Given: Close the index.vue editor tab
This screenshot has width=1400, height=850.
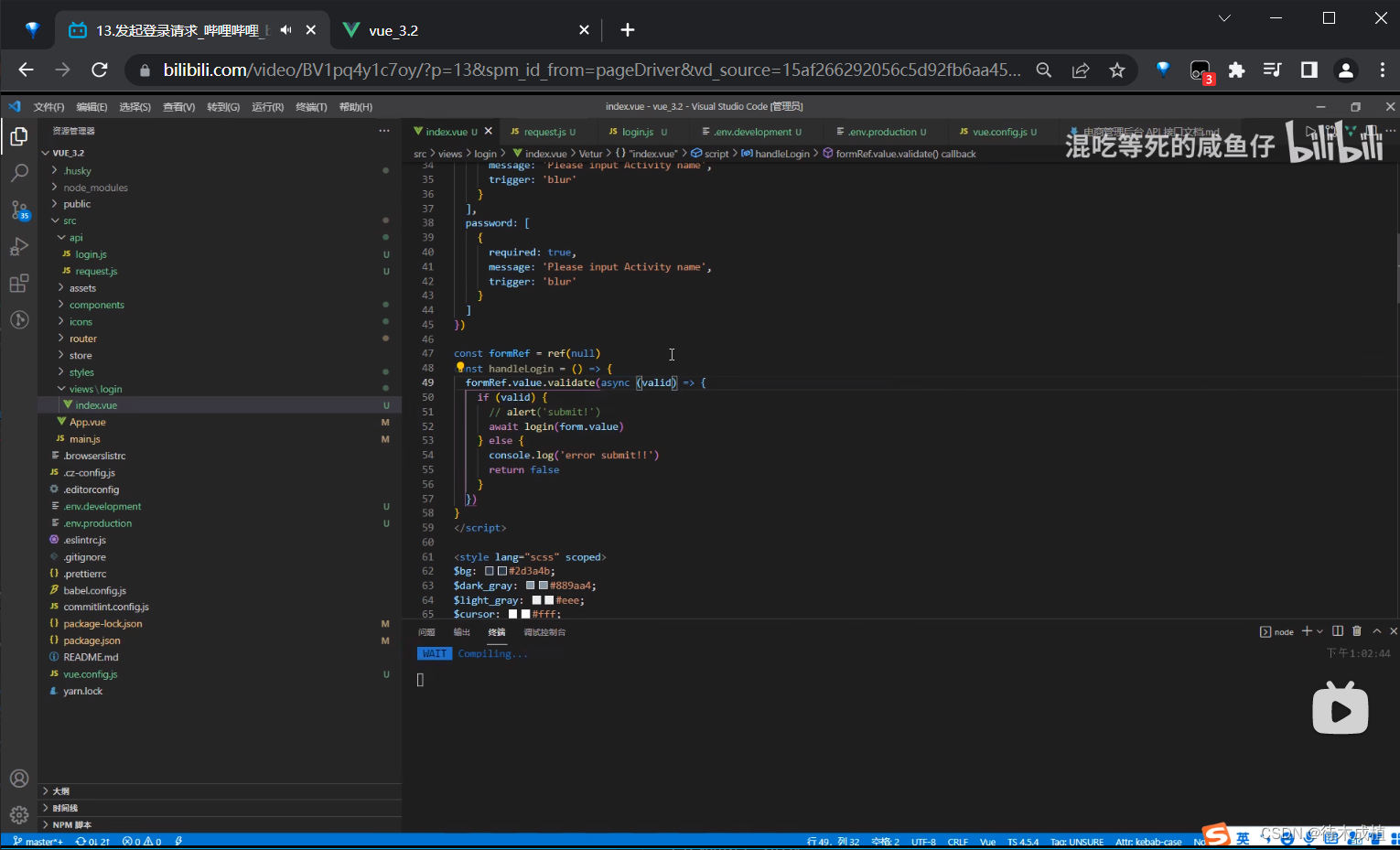Looking at the screenshot, I should point(489,131).
